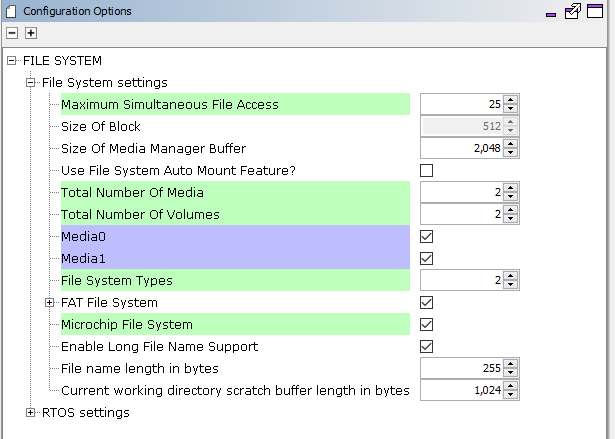Image resolution: width=615 pixels, height=439 pixels.
Task: Expand the FAT File System node
Action: pyautogui.click(x=49, y=302)
